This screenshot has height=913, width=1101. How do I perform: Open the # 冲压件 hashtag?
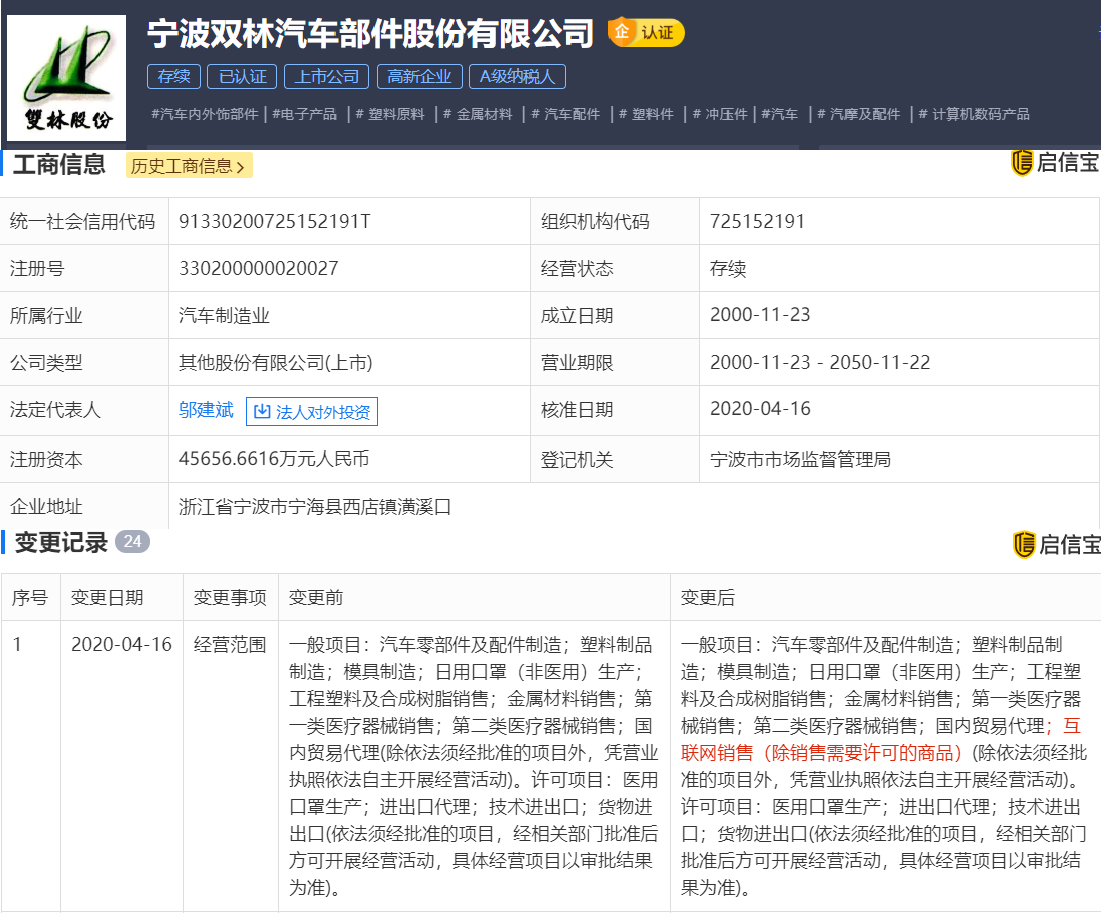(720, 114)
